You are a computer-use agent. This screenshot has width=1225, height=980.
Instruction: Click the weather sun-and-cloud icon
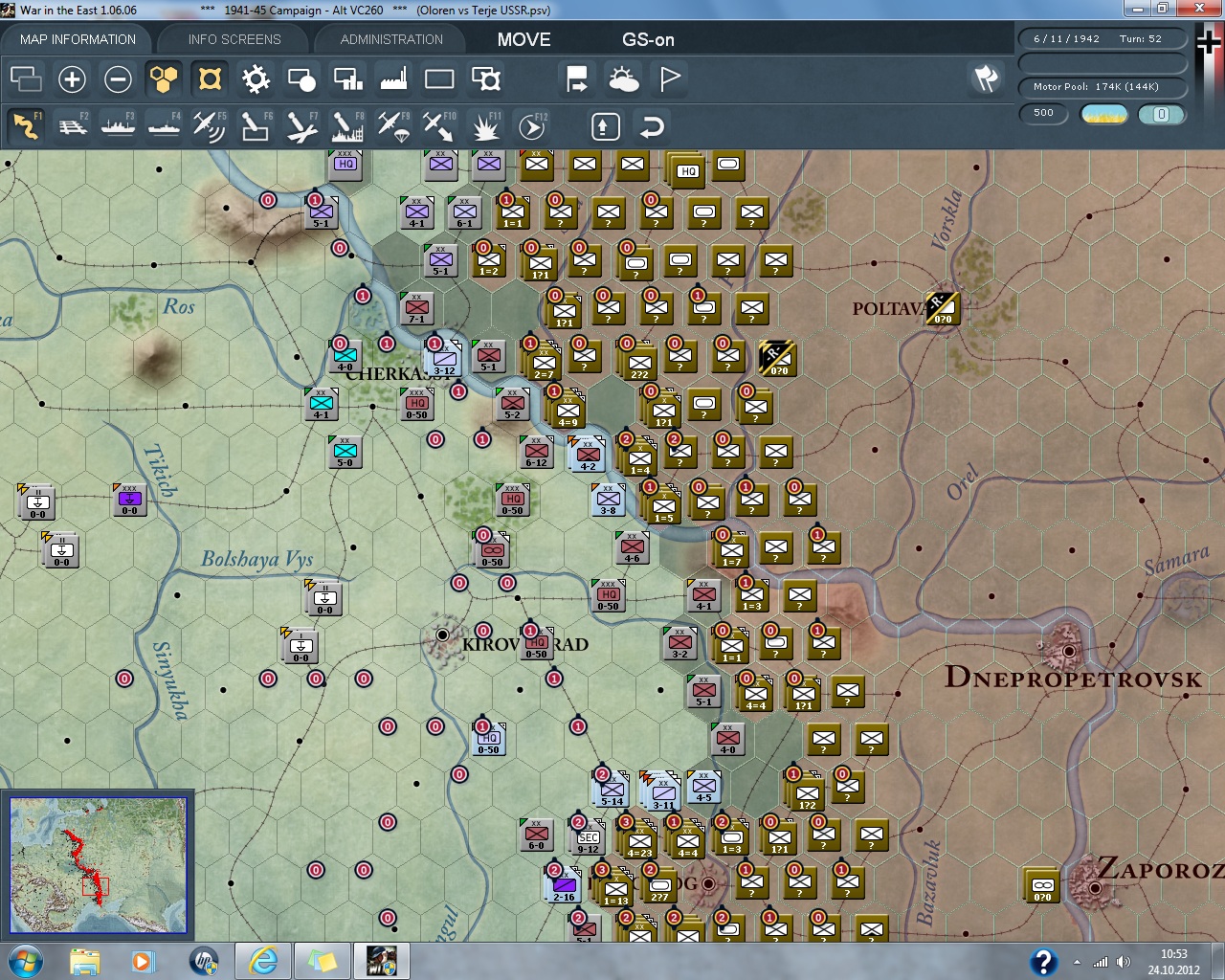pyautogui.click(x=624, y=79)
